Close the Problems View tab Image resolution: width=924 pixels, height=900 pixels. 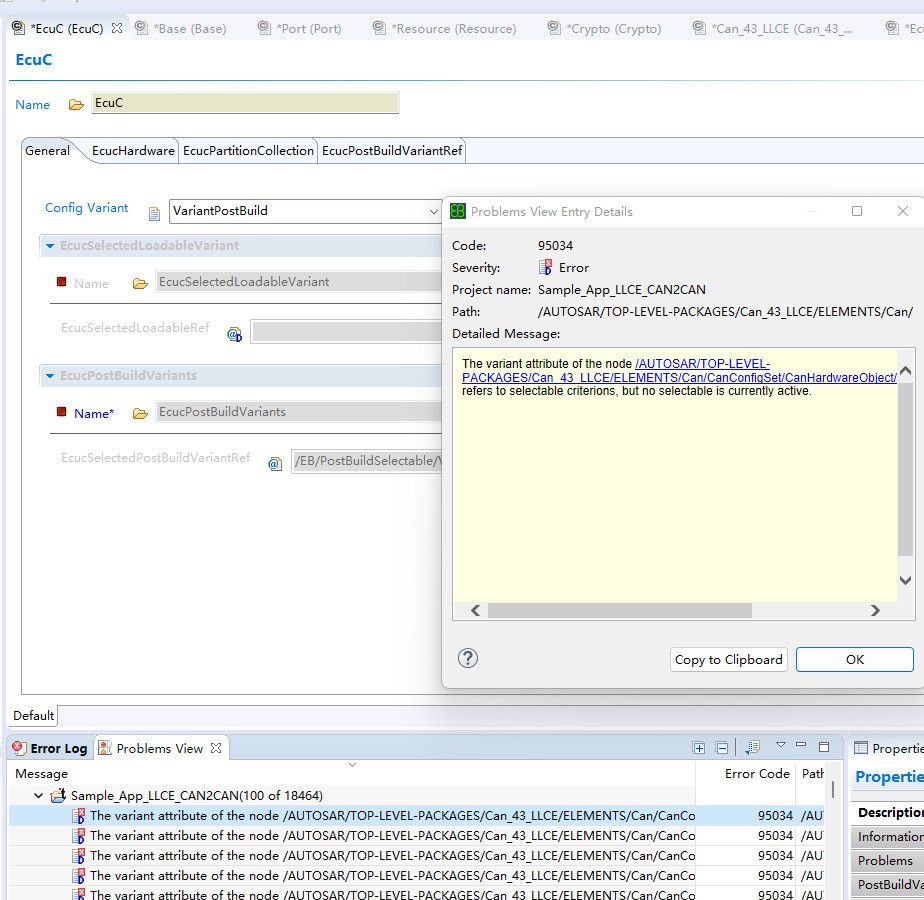(x=216, y=747)
